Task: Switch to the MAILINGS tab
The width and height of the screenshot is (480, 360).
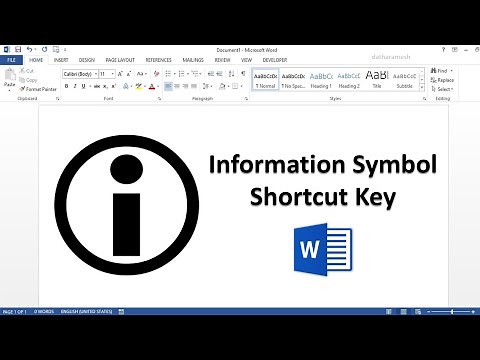Action: click(x=193, y=60)
